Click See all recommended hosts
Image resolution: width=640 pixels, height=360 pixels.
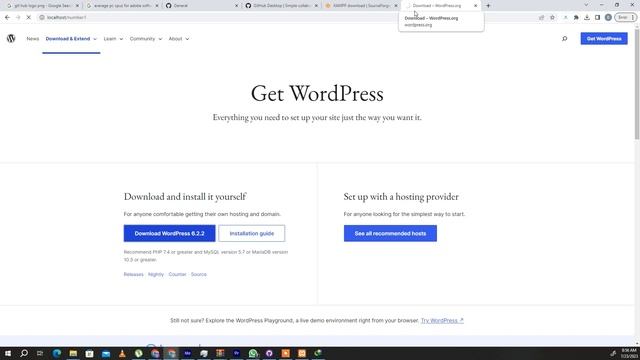(x=390, y=233)
